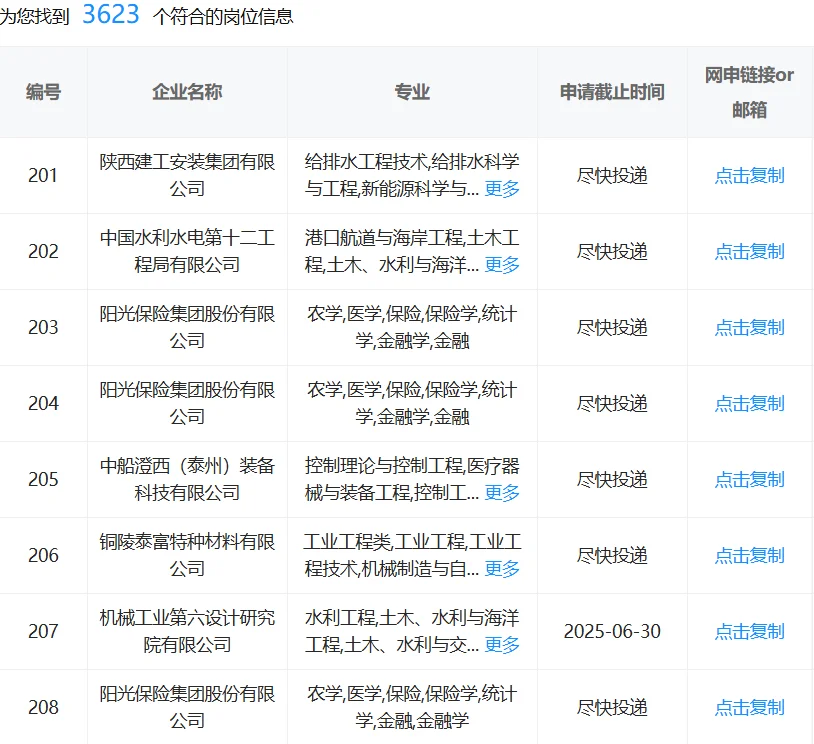Expand 更多 majors for 中船澄西（泰州）装备科技

[x=502, y=493]
